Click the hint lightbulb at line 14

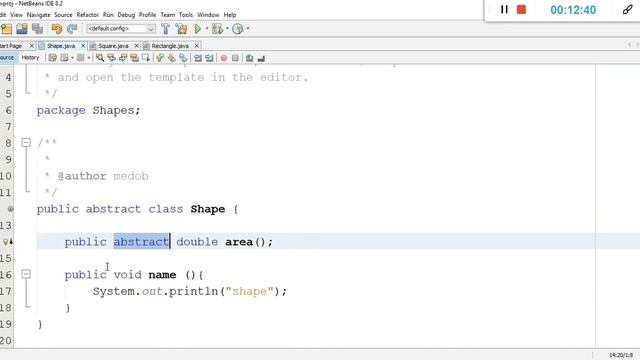click(x=7, y=242)
